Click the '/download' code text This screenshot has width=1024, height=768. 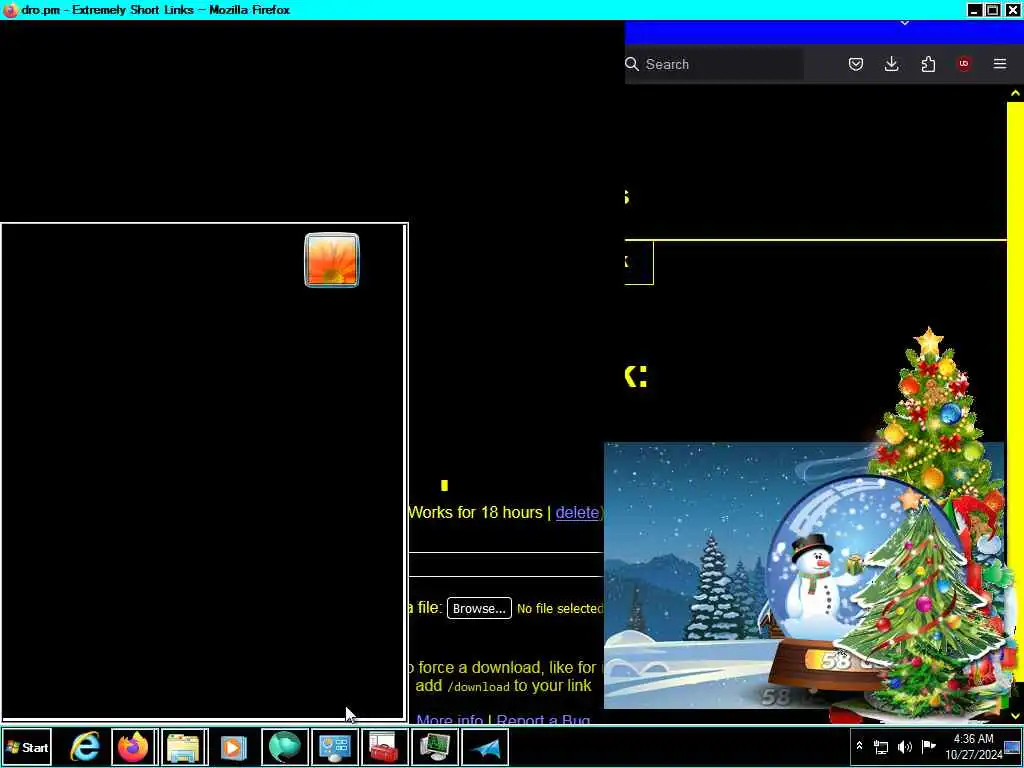(x=478, y=687)
